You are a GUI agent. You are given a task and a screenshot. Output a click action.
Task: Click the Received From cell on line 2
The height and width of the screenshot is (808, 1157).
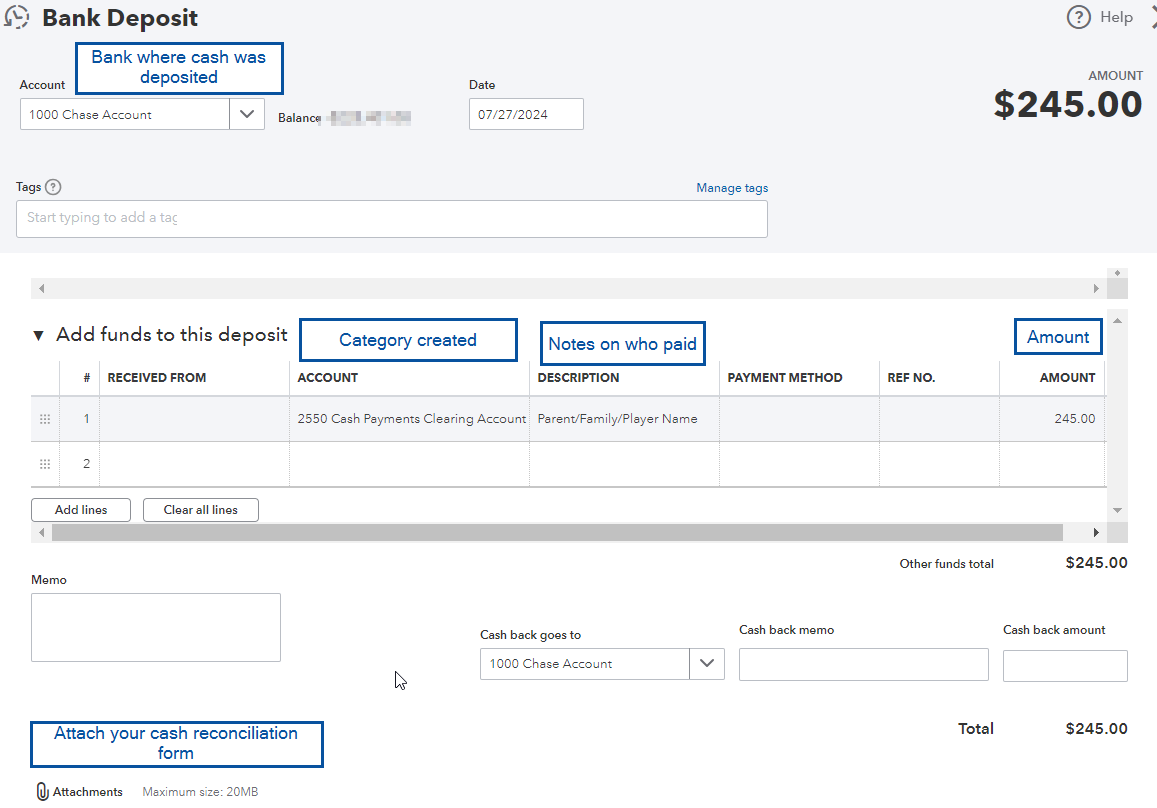[x=194, y=464]
